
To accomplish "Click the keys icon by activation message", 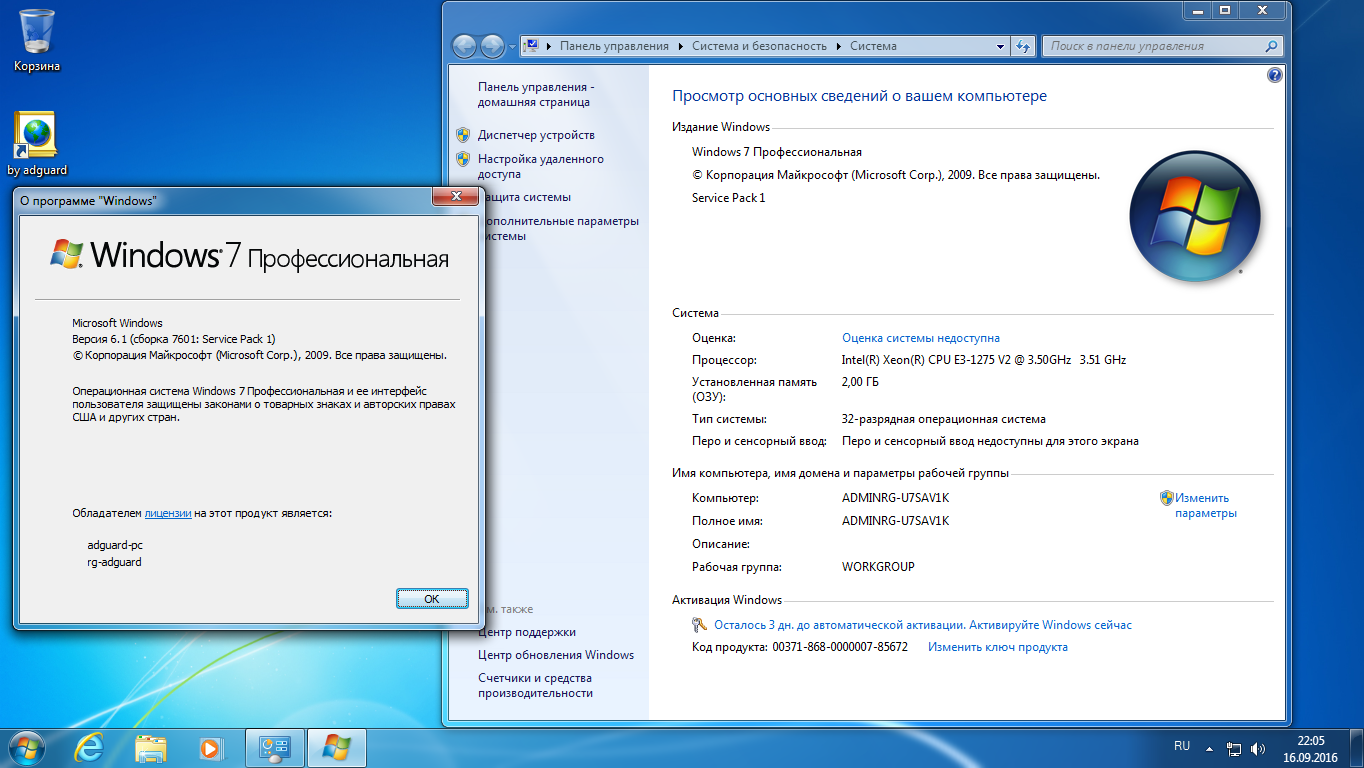I will coord(699,625).
